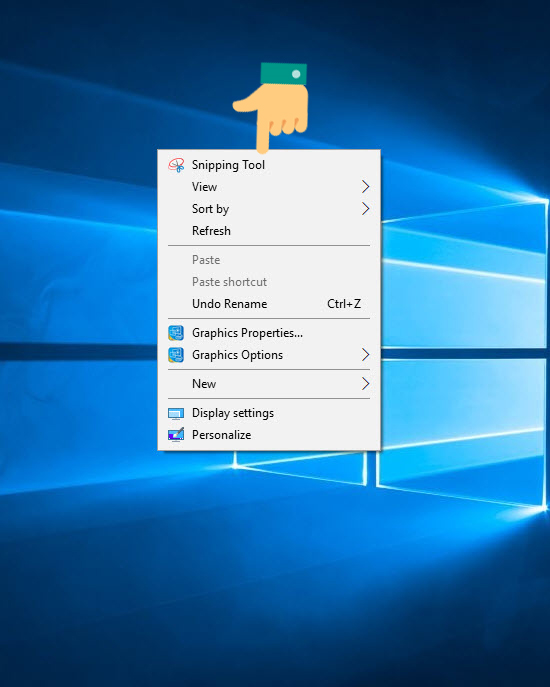Click the Graphics Properties icon
This screenshot has width=550, height=687.
pos(176,333)
